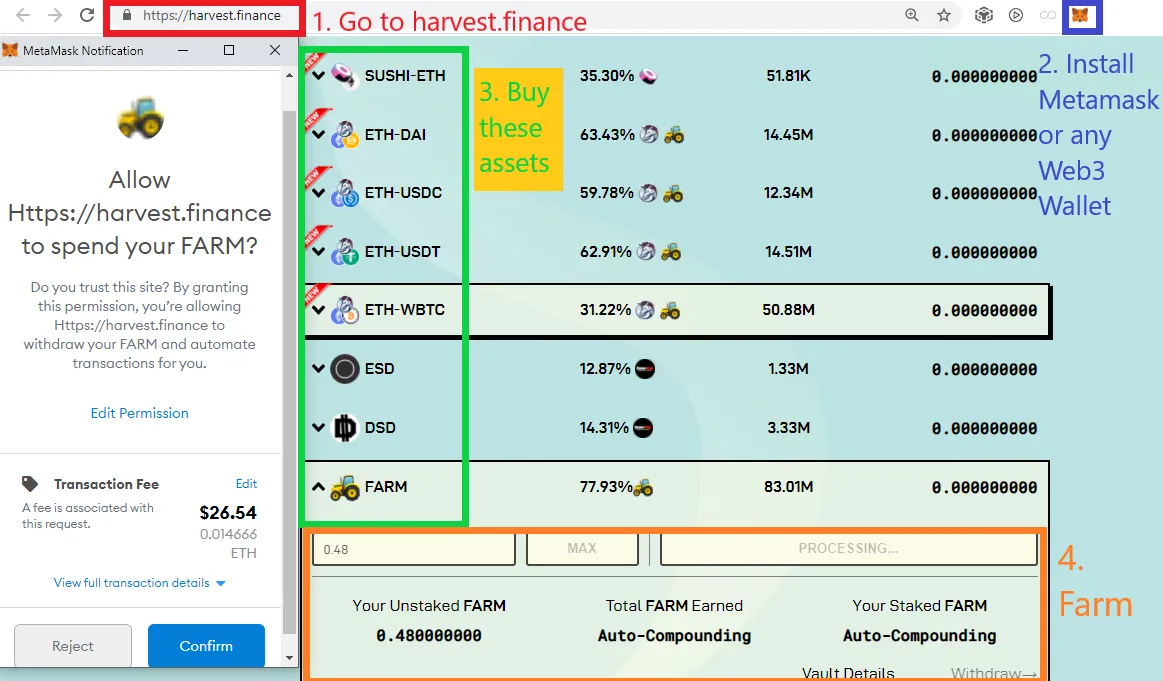Viewport: 1163px width, 681px height.
Task: Confirm the MetaMask transaction
Action: tap(206, 645)
